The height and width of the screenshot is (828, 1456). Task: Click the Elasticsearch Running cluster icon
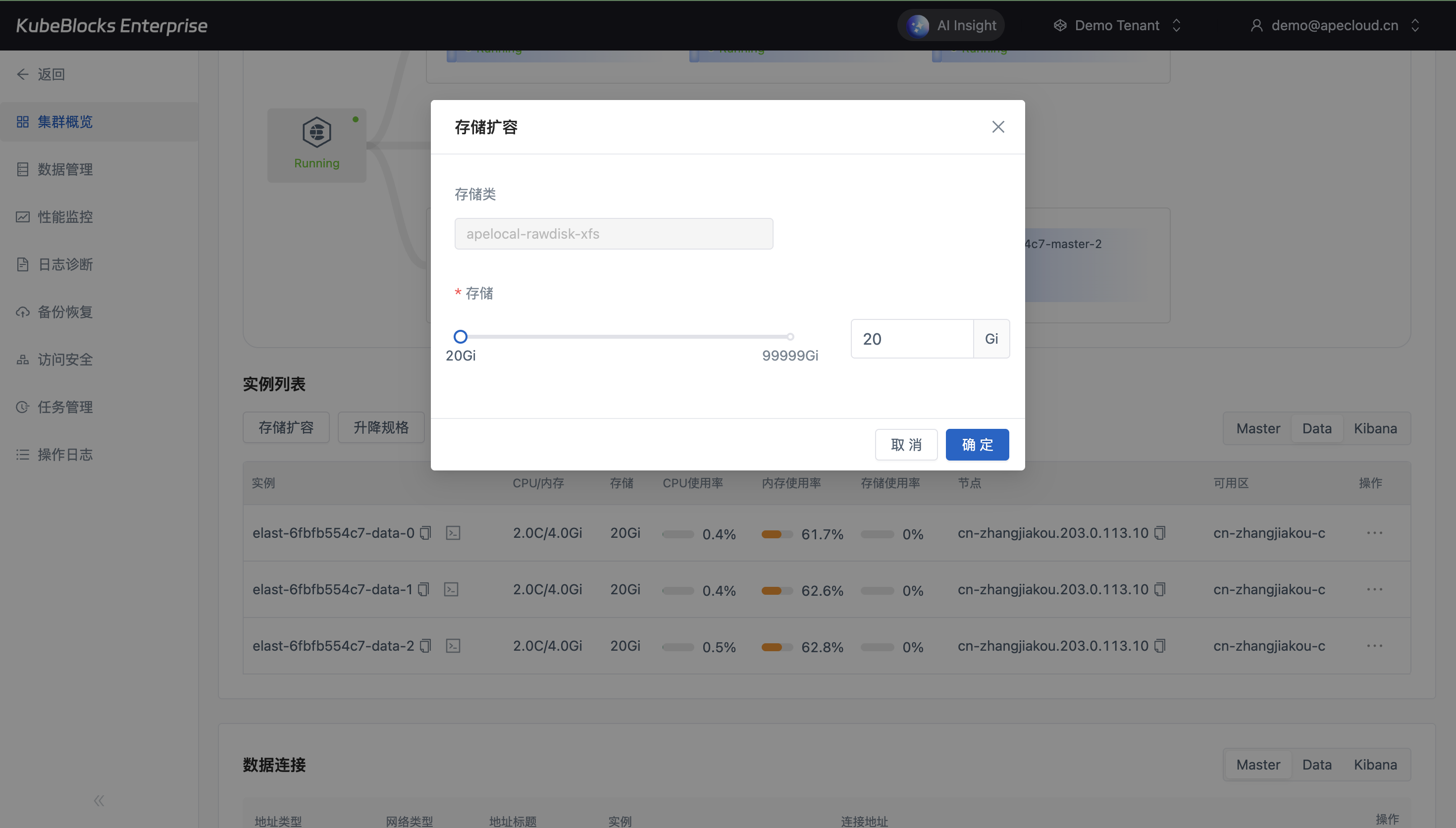[x=316, y=133]
